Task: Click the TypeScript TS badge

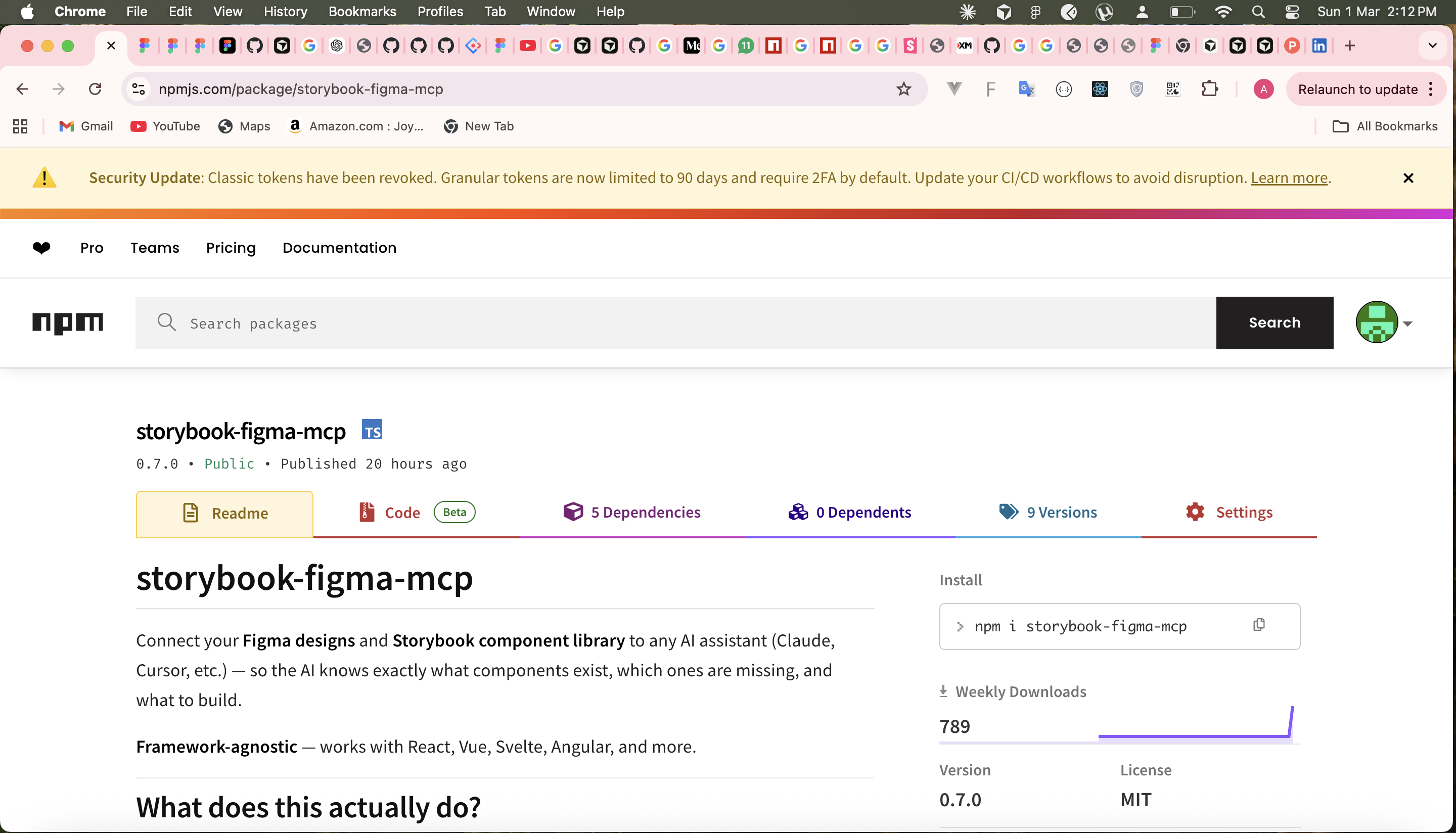Action: [372, 430]
